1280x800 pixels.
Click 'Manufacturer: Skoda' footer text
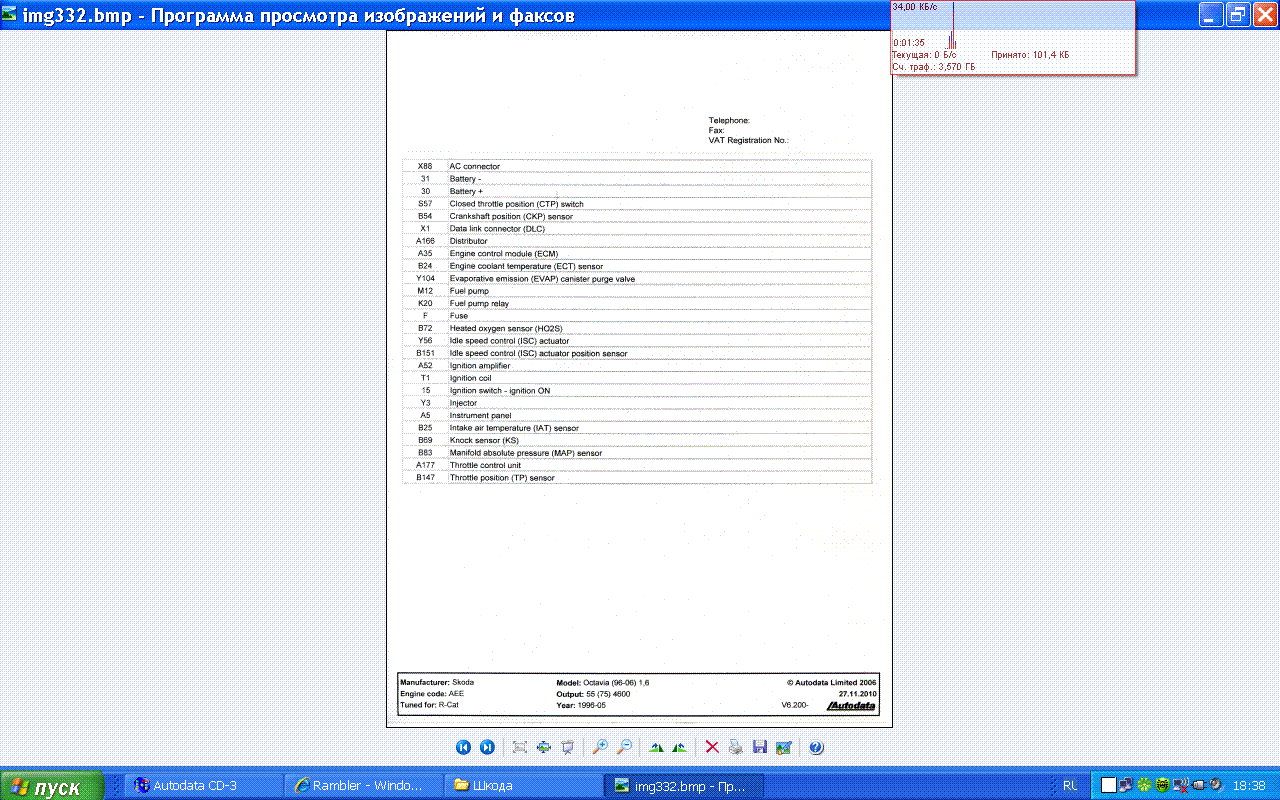(x=437, y=682)
